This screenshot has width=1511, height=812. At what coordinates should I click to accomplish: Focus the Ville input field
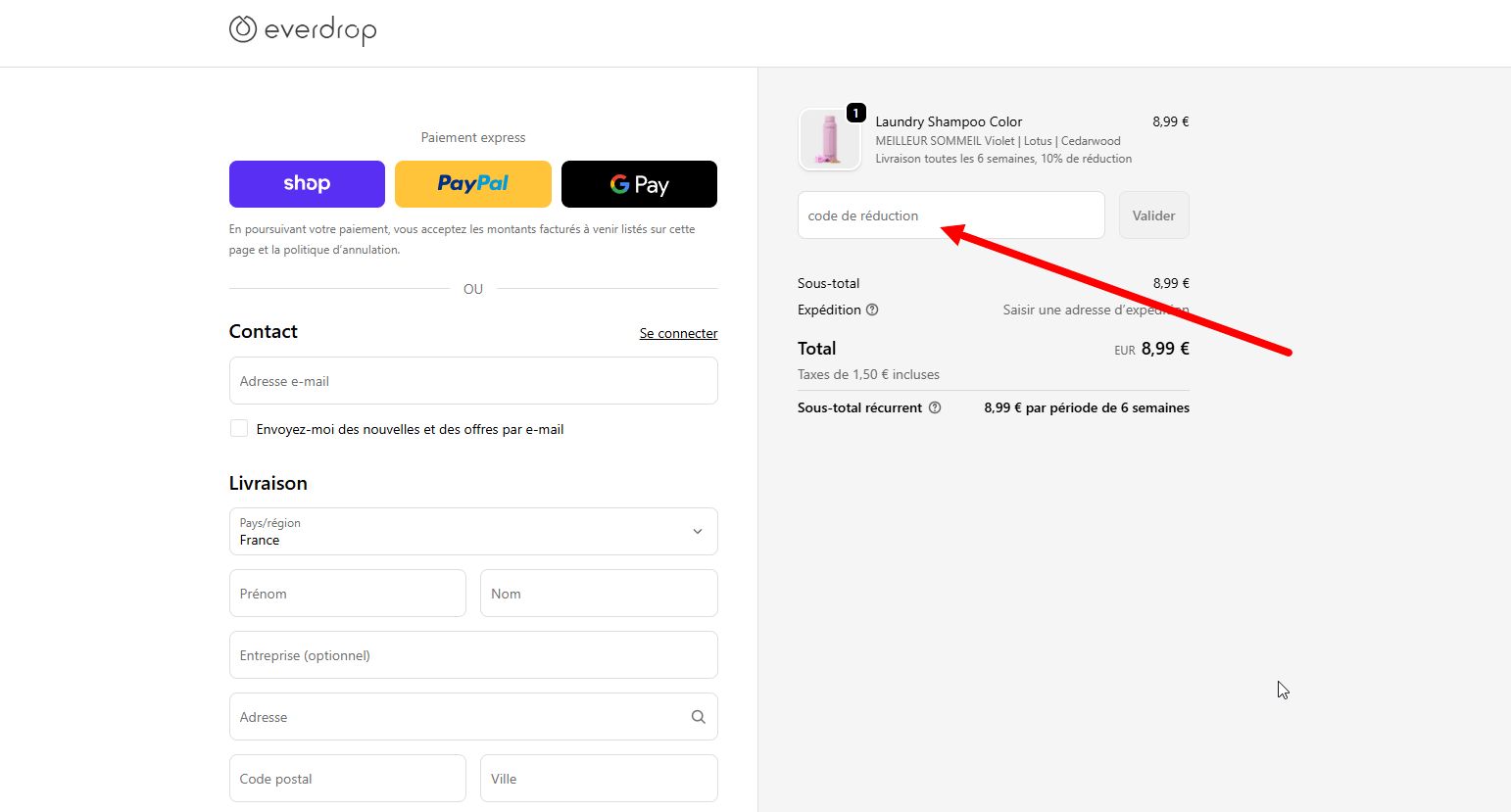click(x=599, y=779)
